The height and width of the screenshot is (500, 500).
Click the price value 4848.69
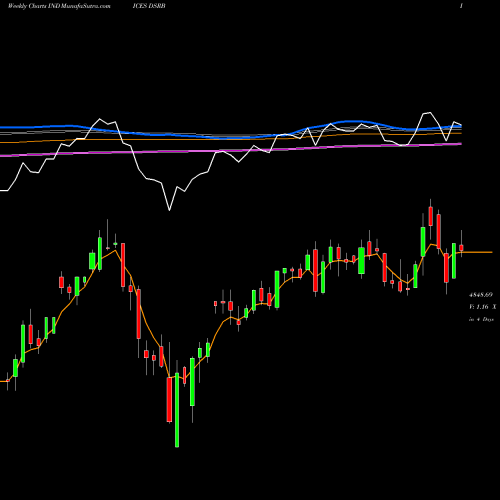point(481,295)
